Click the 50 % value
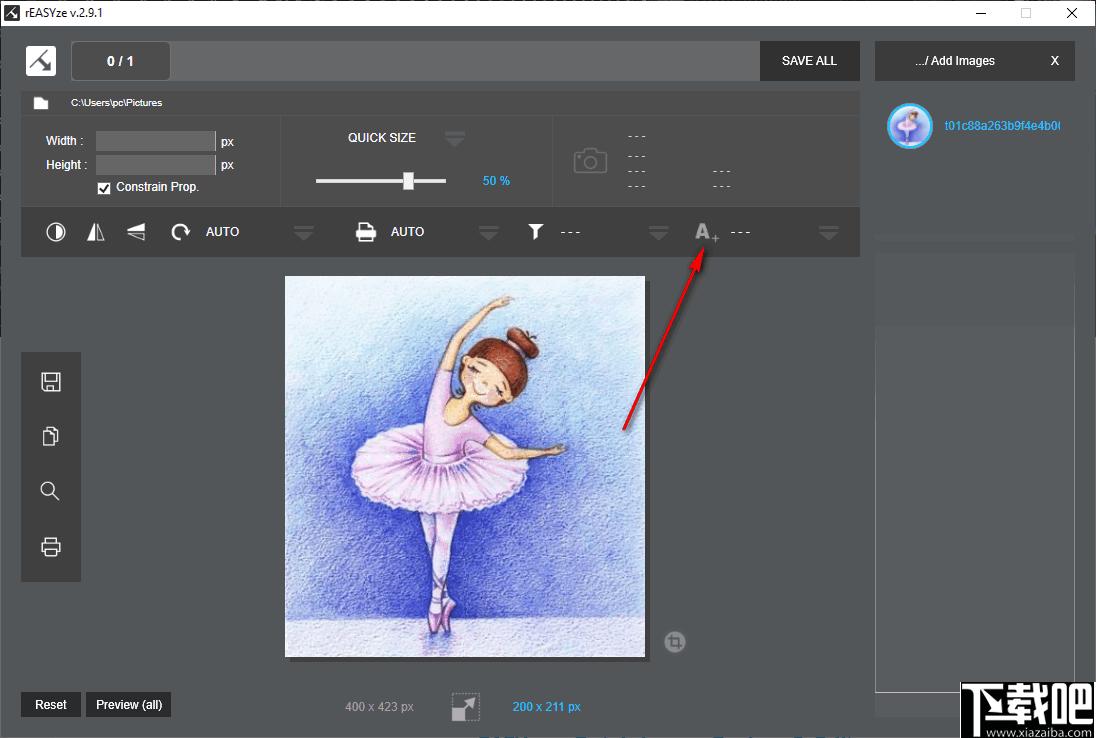Viewport: 1096px width, 738px height. [496, 181]
